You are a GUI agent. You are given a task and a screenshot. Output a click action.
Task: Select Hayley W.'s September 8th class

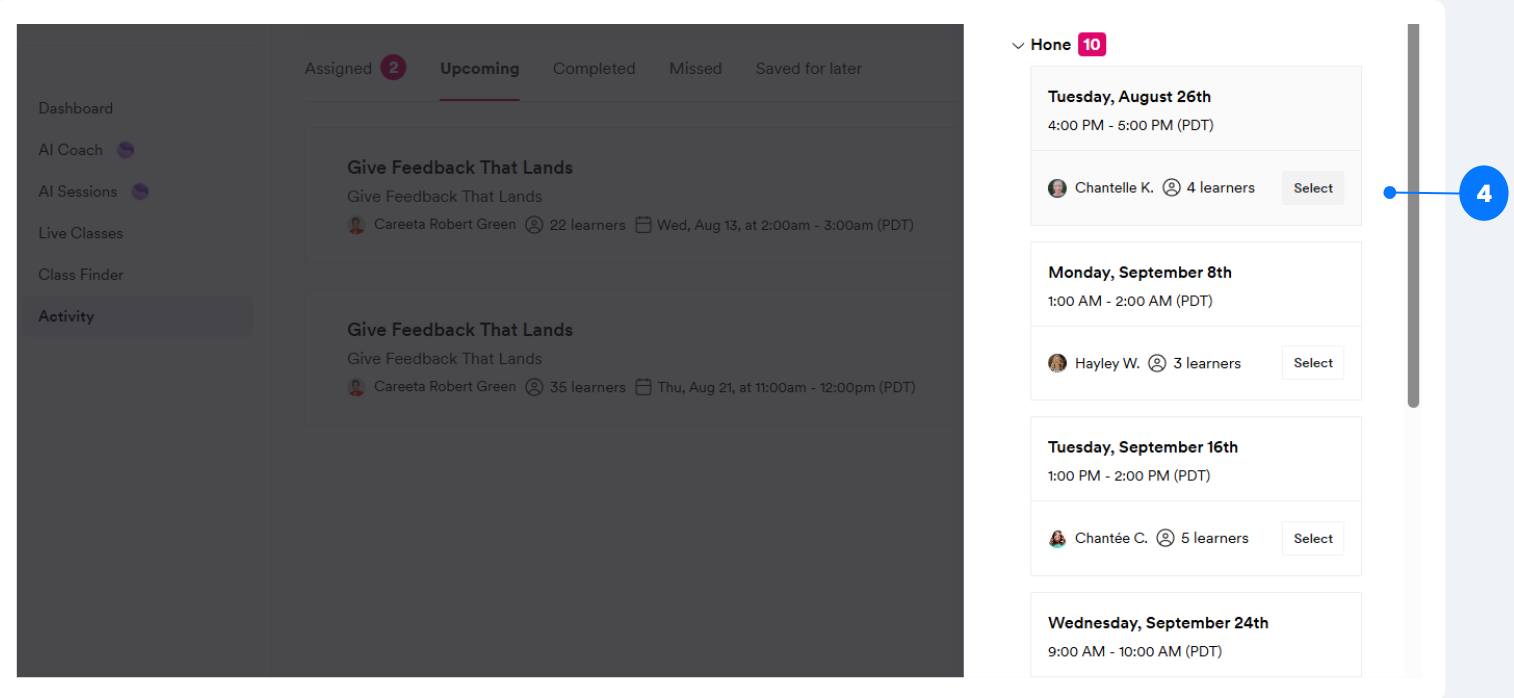(1312, 363)
